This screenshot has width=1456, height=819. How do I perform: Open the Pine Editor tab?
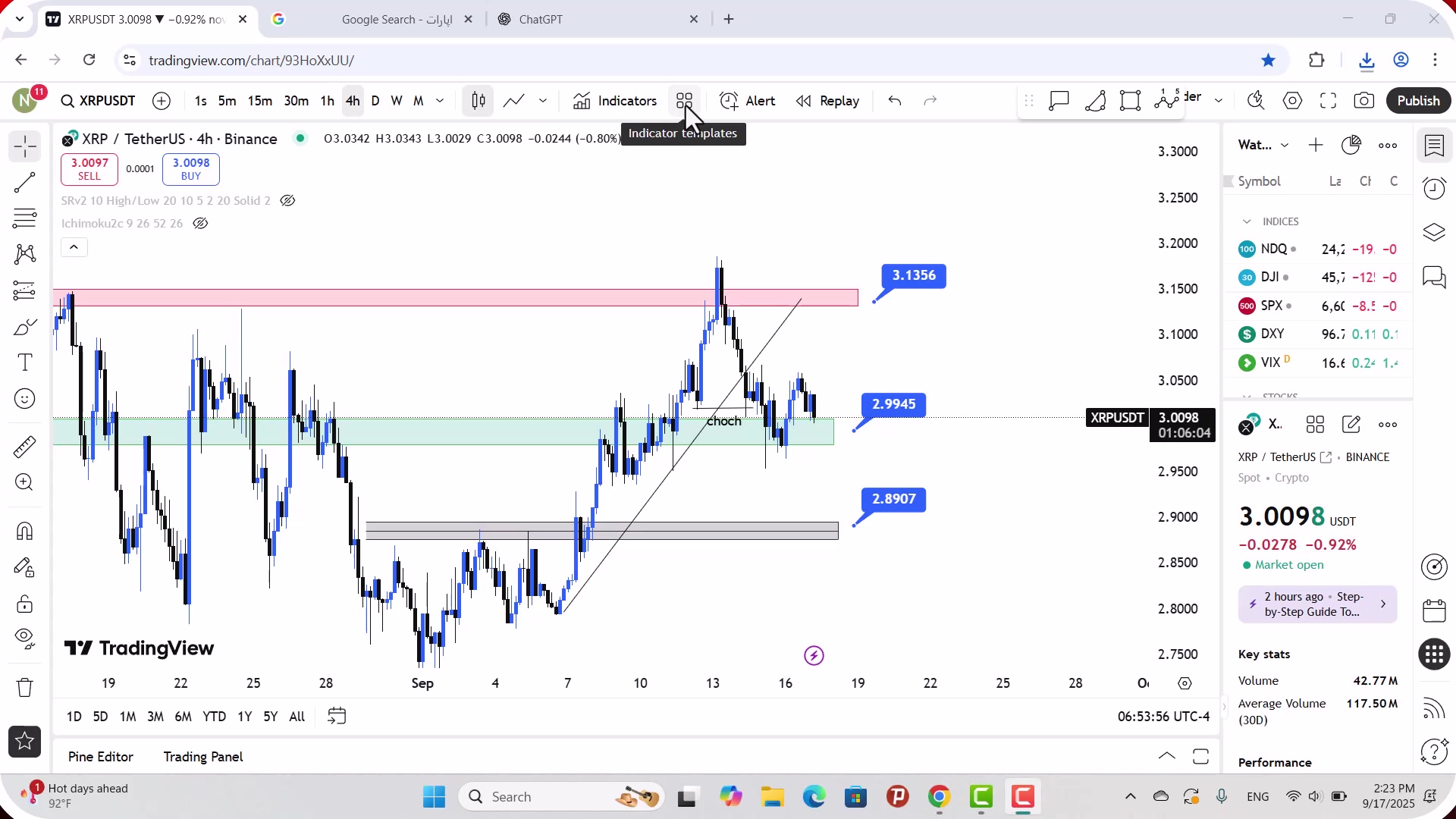(x=101, y=757)
